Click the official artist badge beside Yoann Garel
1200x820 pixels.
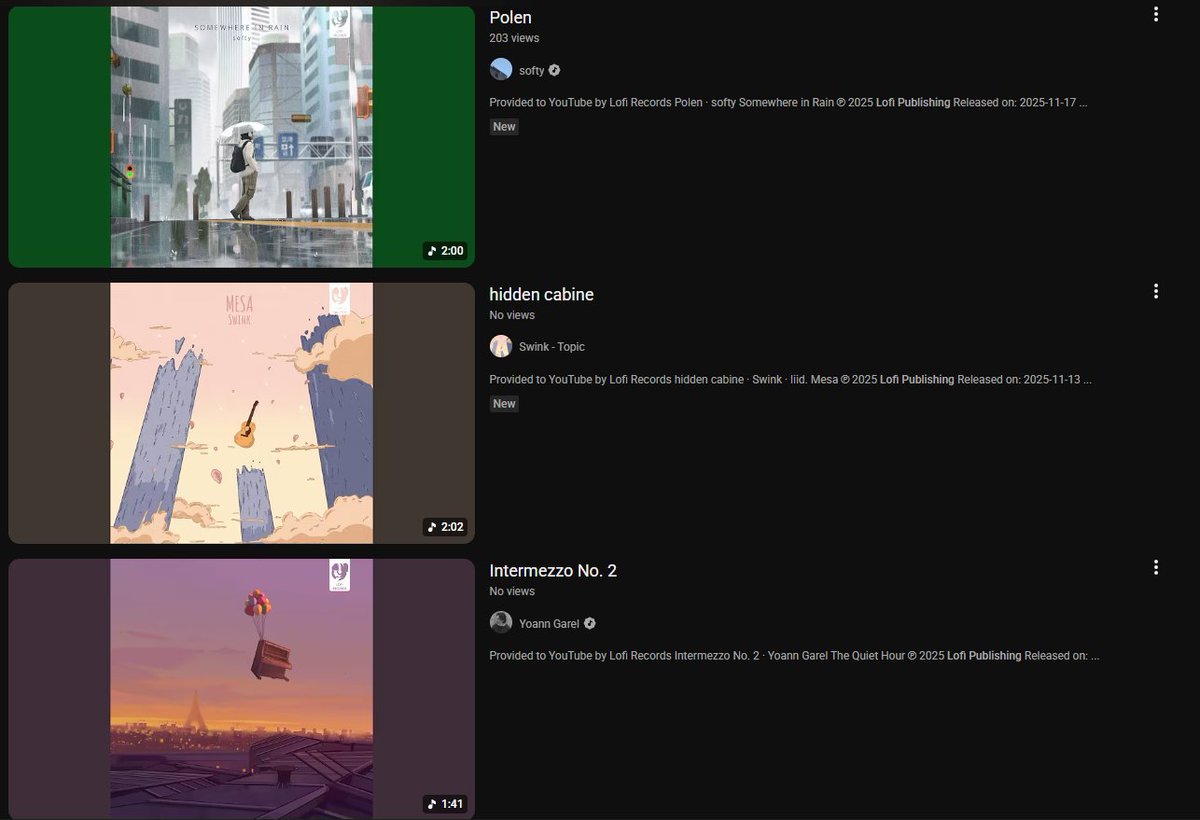pos(590,623)
